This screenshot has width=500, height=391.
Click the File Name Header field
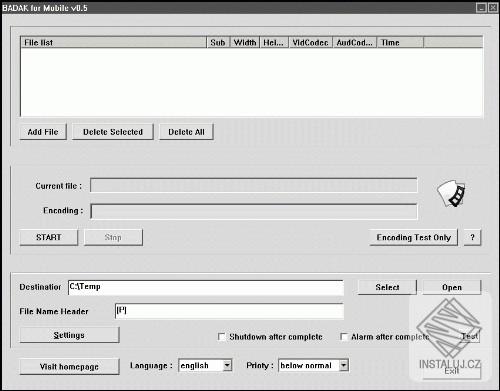229,311
